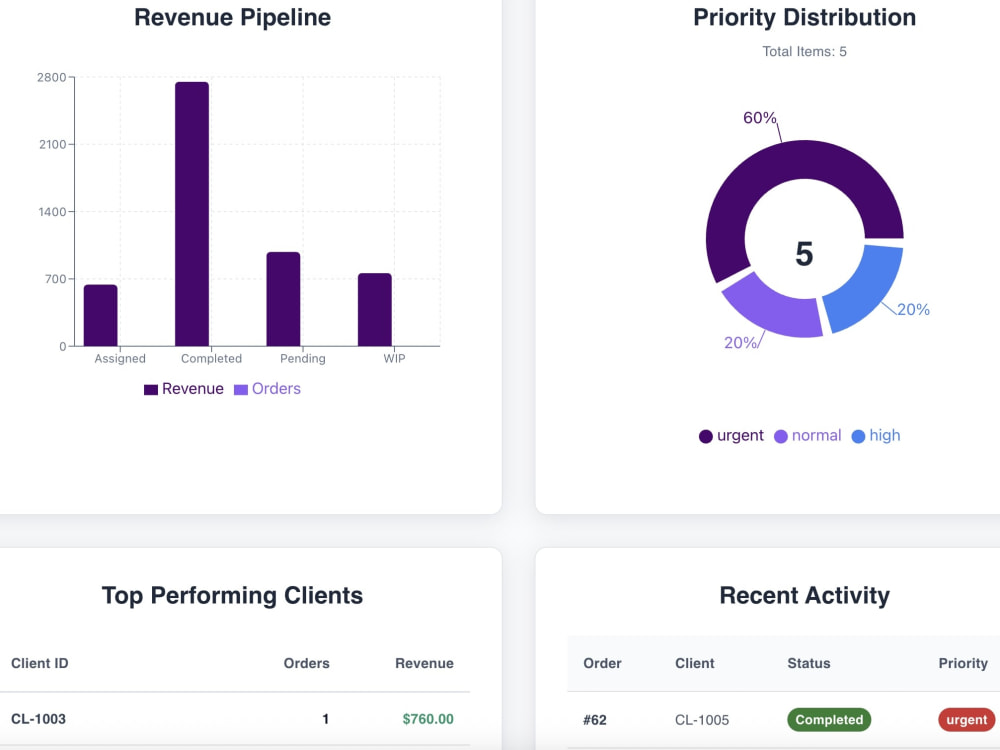Viewport: 1000px width, 750px height.
Task: Click the center number 5 in the donut
Action: pos(804,254)
